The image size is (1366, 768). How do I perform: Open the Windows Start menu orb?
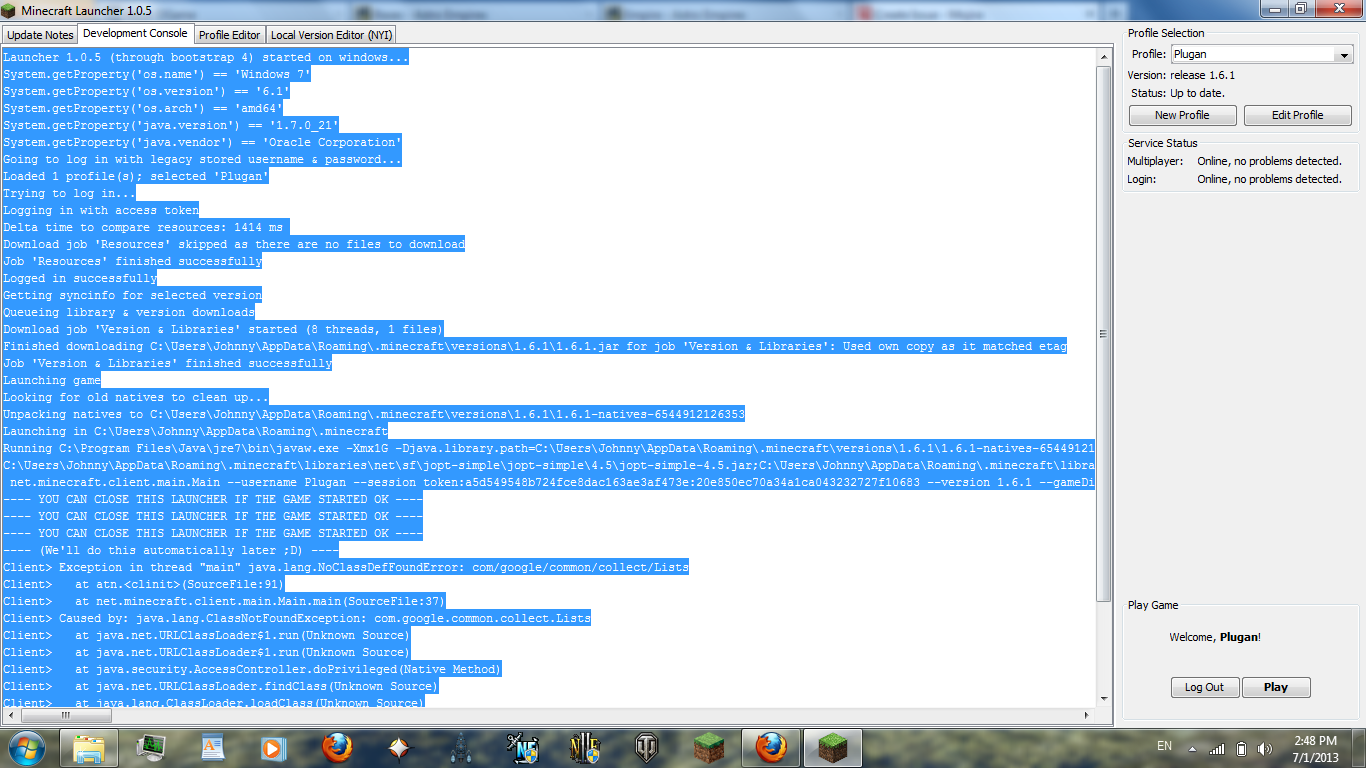(x=27, y=747)
